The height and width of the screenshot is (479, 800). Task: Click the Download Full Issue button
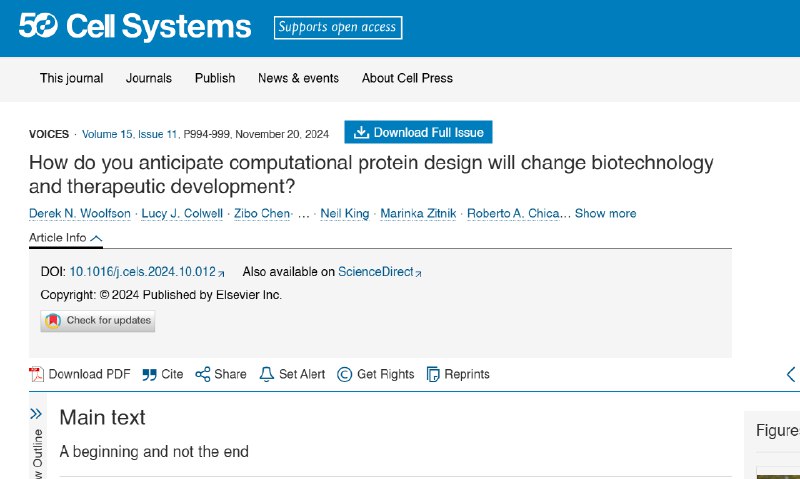pyautogui.click(x=418, y=132)
